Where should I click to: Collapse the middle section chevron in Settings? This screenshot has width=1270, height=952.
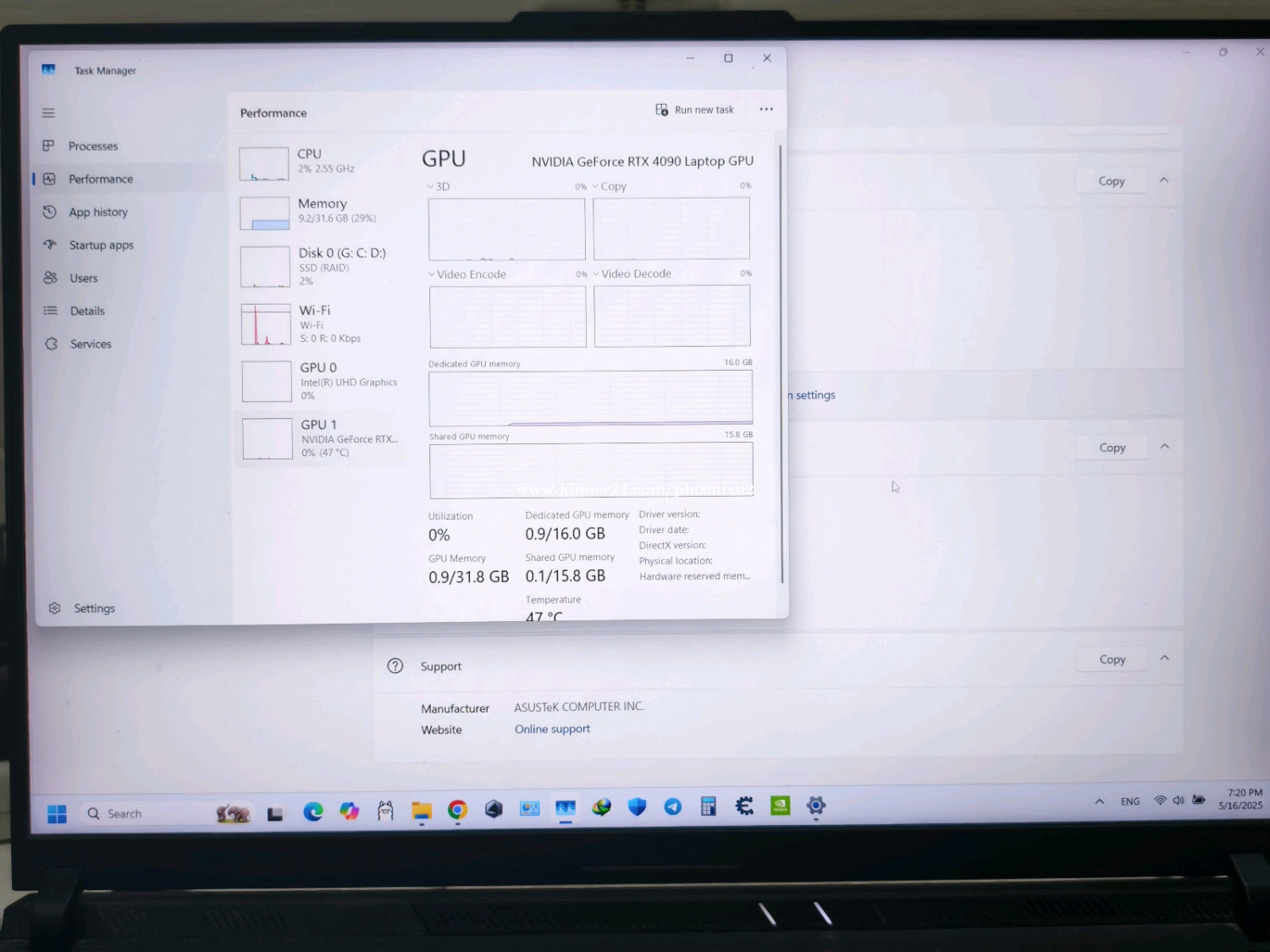tap(1165, 447)
